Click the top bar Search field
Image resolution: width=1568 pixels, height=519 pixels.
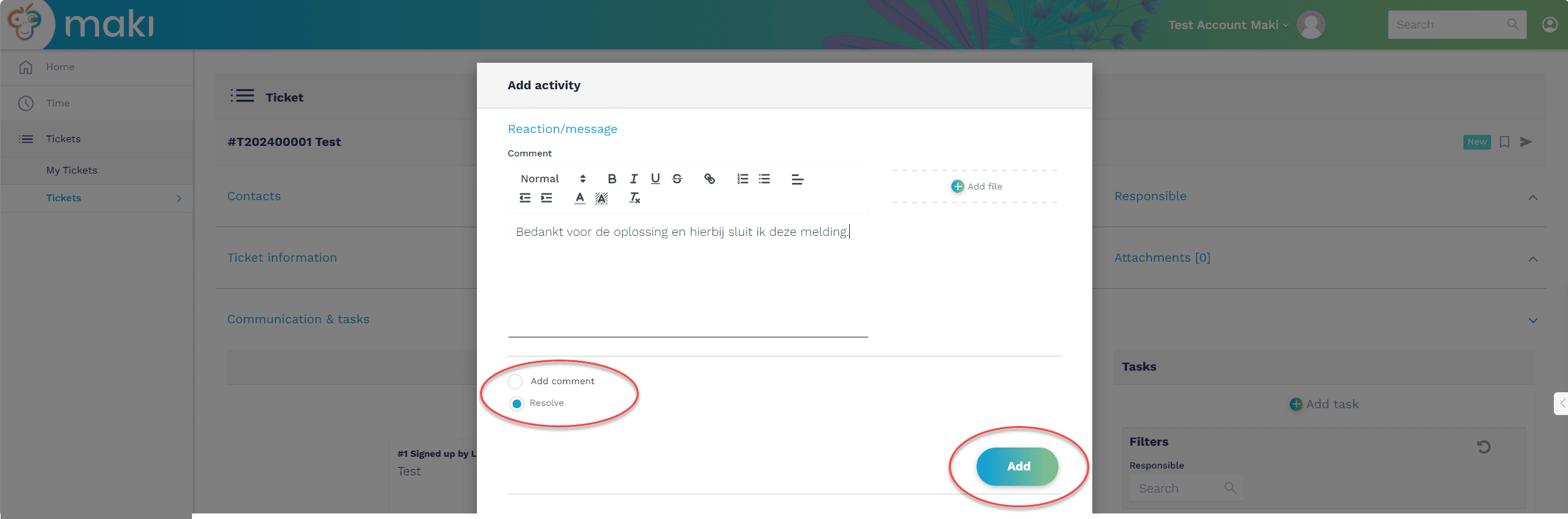pos(1449,25)
